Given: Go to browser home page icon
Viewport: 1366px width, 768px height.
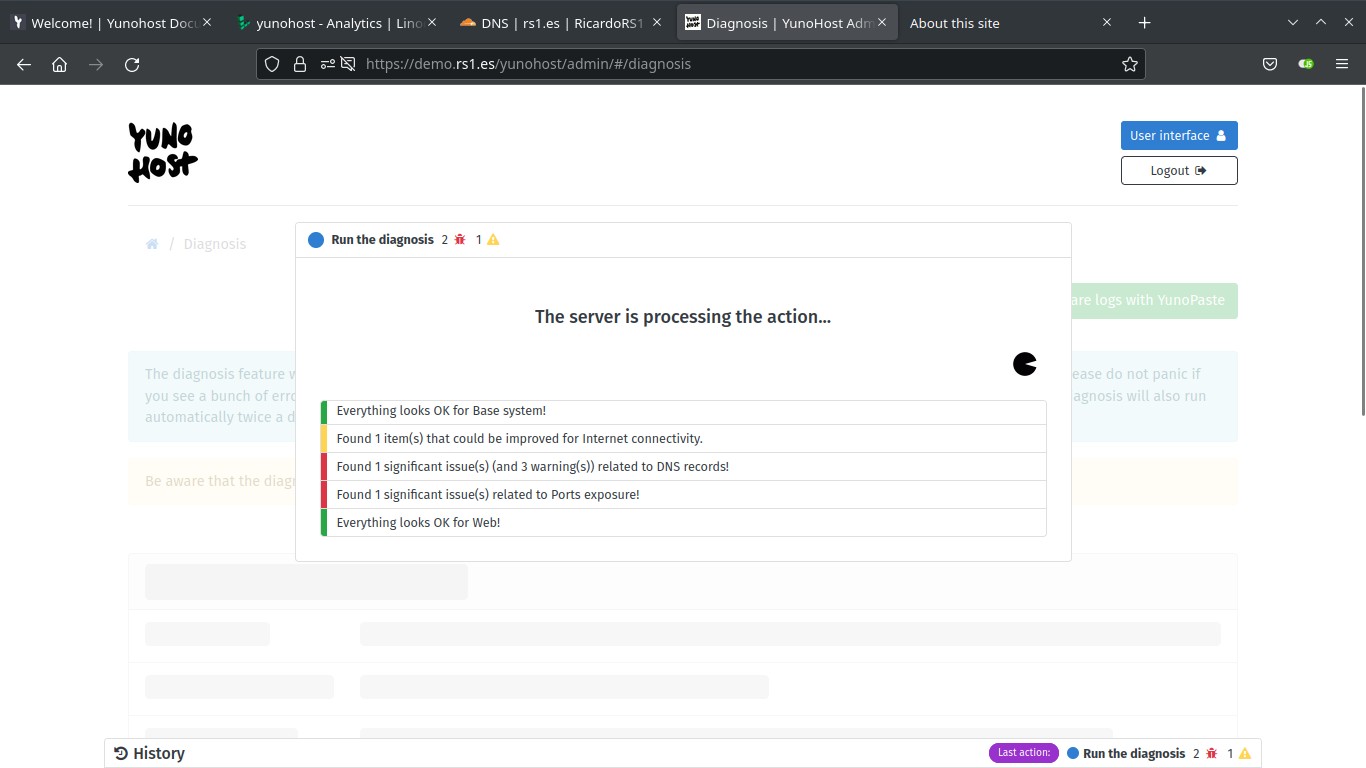Looking at the screenshot, I should (x=60, y=64).
